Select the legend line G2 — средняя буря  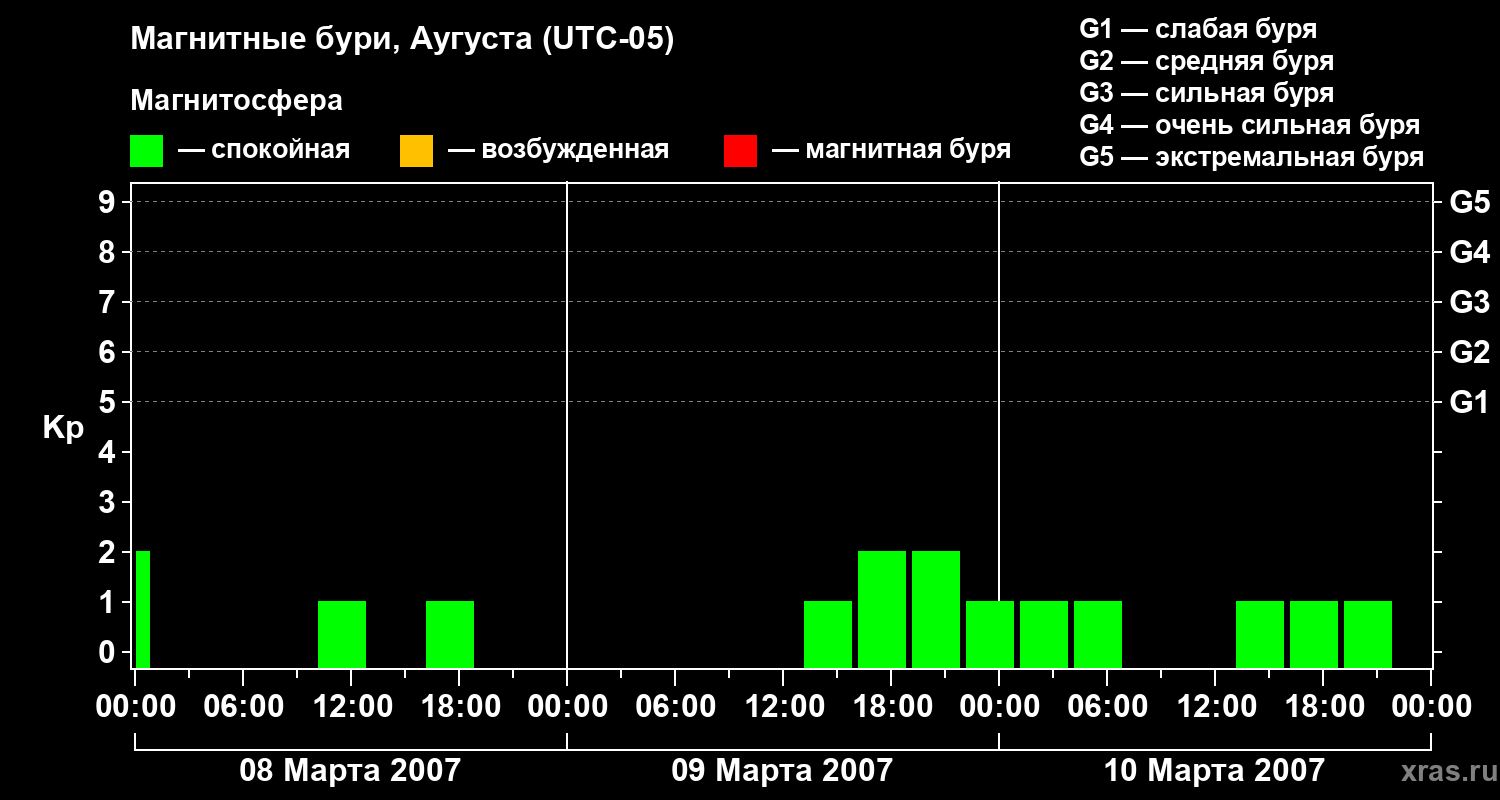pyautogui.click(x=1206, y=61)
